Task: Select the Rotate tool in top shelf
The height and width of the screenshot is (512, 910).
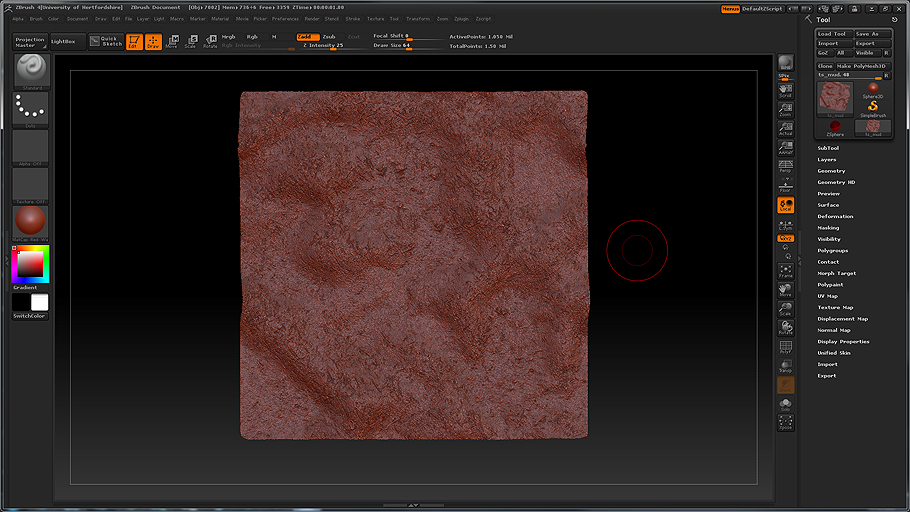Action: pyautogui.click(x=210, y=42)
